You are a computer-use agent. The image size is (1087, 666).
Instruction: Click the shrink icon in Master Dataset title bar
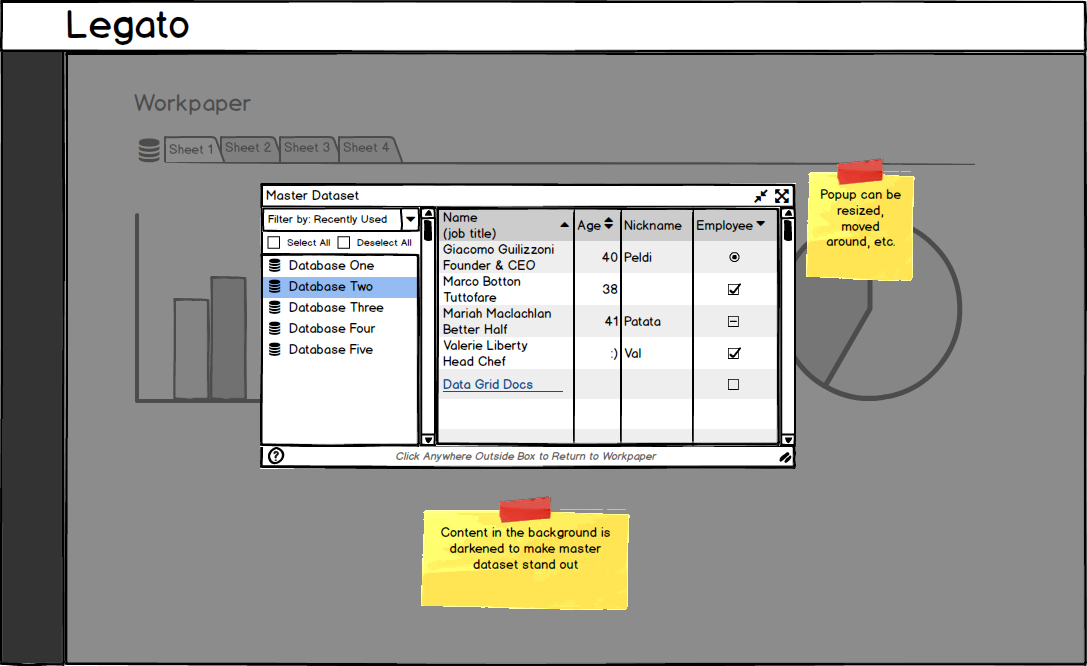[761, 196]
